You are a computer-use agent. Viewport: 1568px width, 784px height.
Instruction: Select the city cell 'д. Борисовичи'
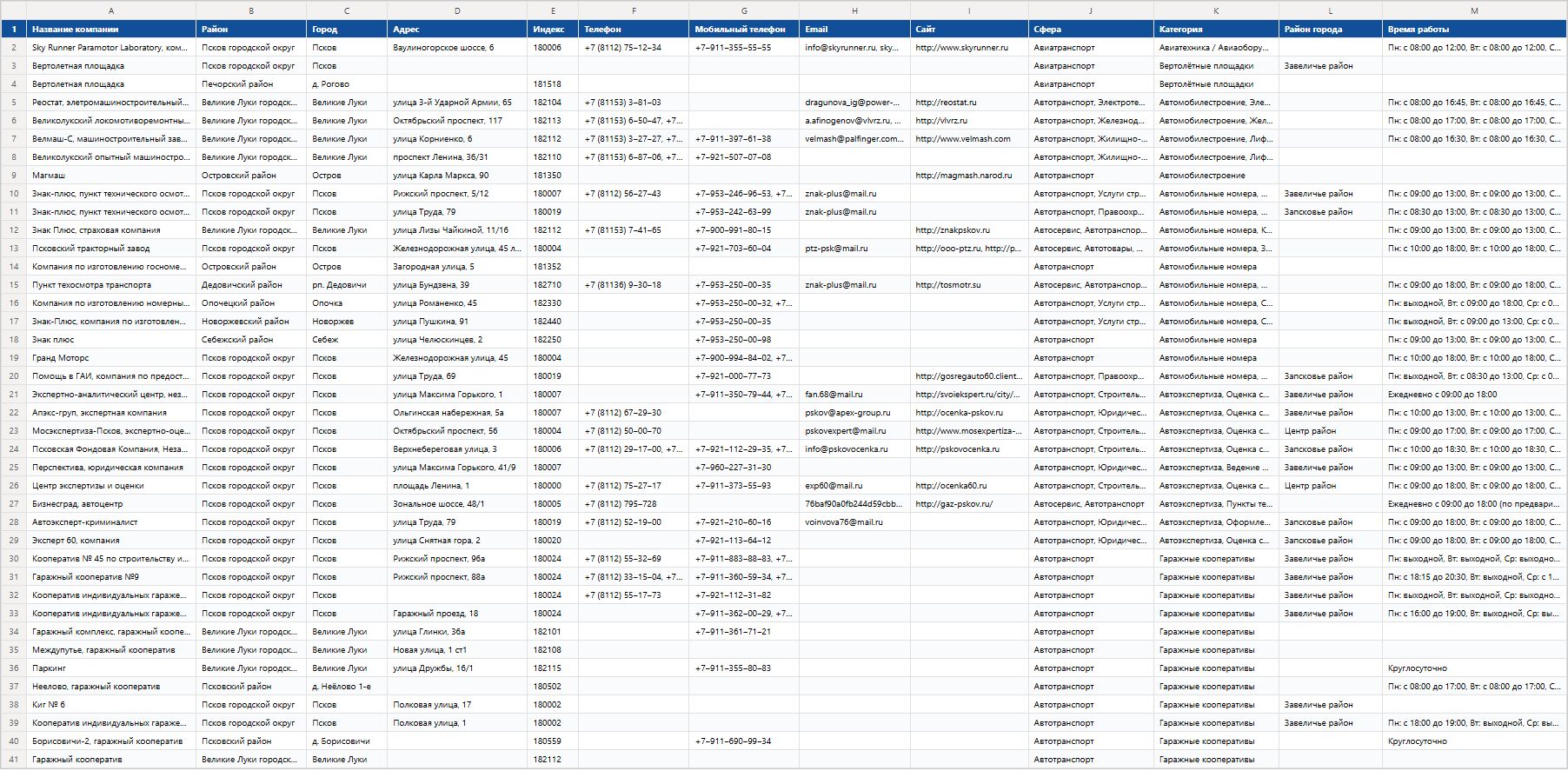(347, 741)
